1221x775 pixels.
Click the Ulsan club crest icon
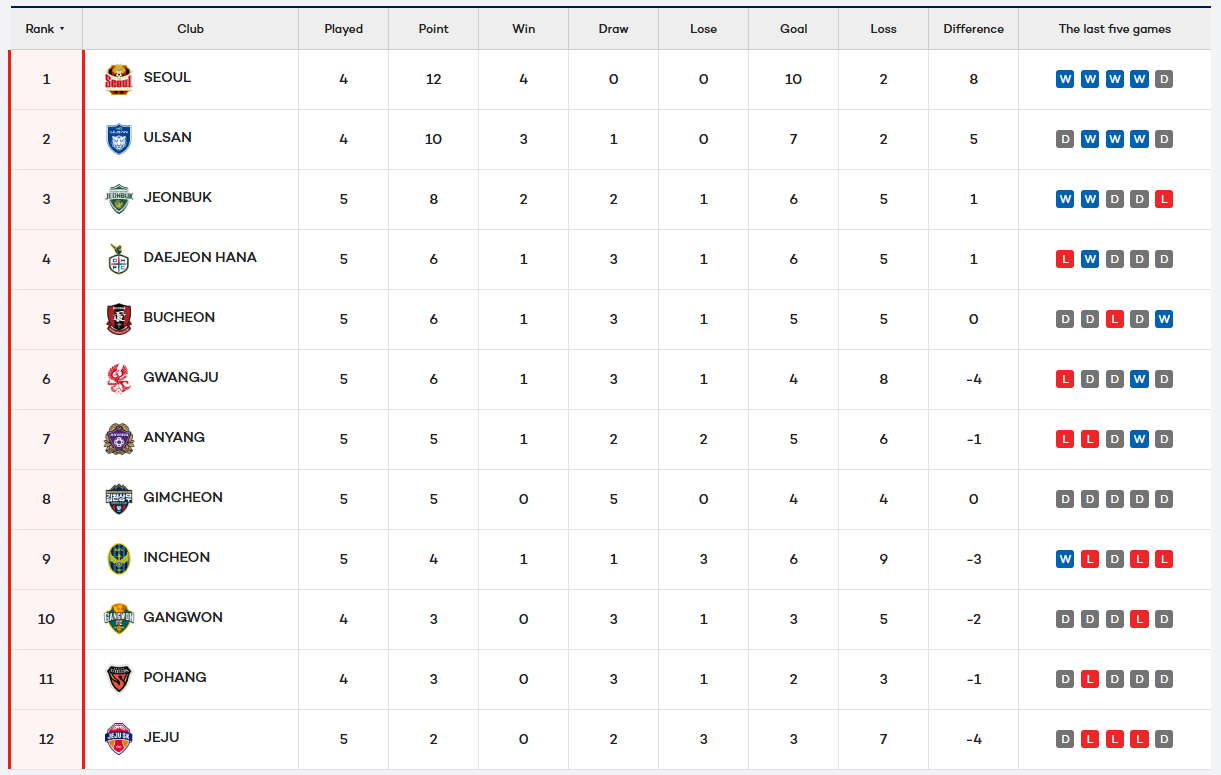click(119, 139)
